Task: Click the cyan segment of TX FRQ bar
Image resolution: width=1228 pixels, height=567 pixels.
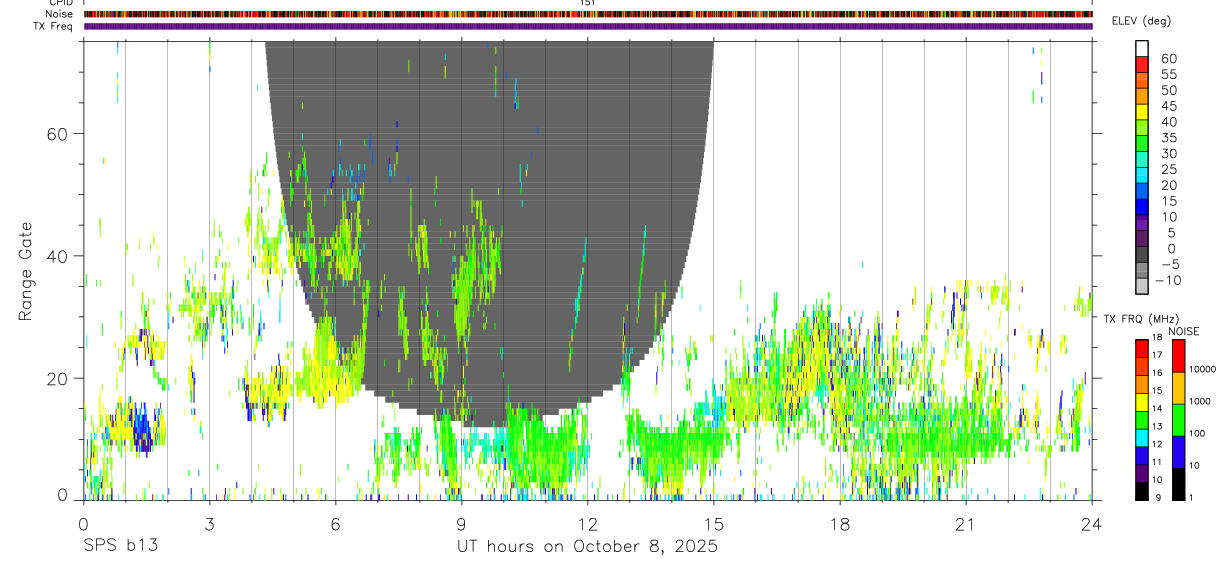Action: point(1142,436)
